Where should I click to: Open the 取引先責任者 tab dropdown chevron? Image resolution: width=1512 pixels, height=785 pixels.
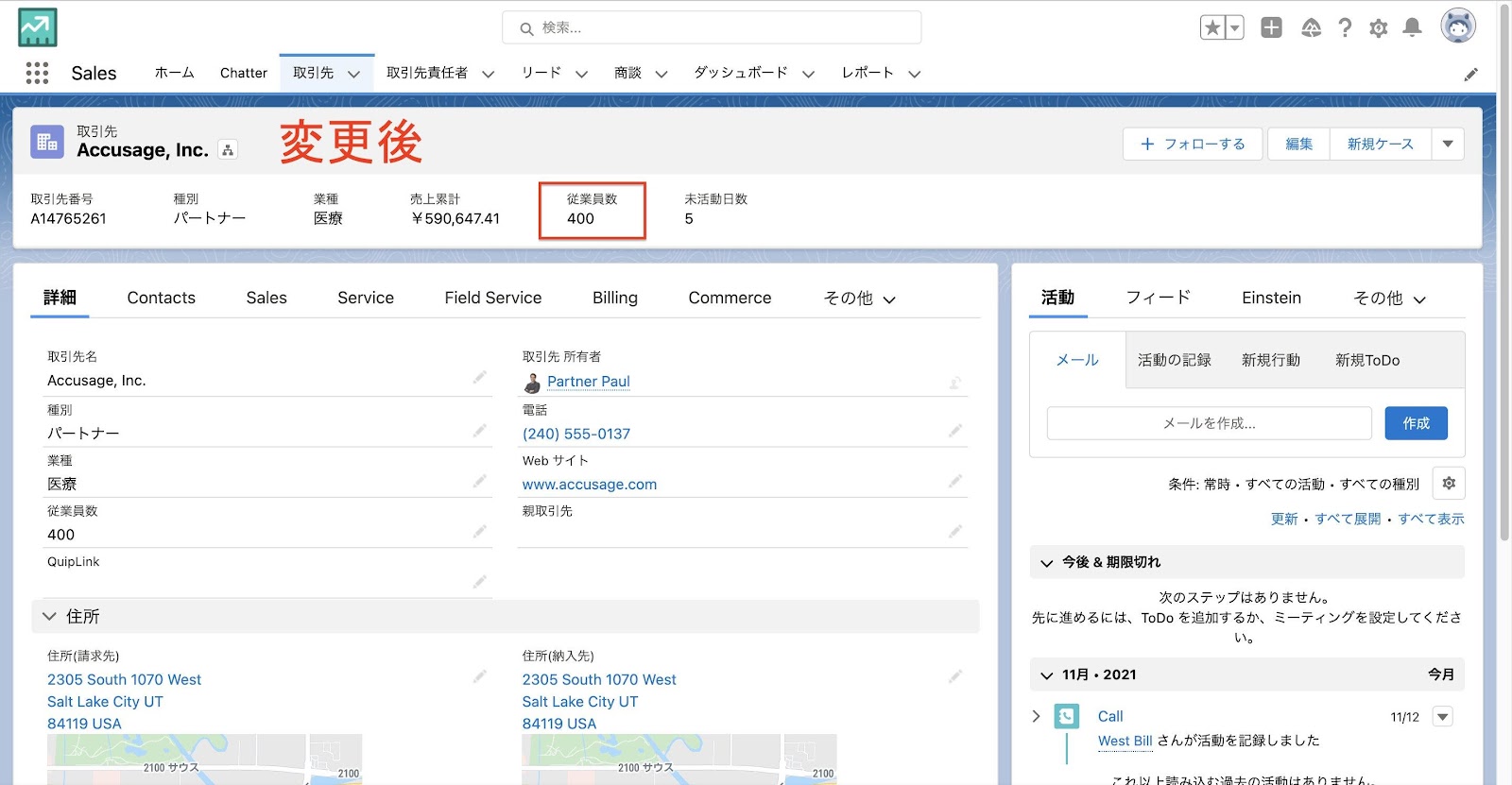[x=489, y=74]
